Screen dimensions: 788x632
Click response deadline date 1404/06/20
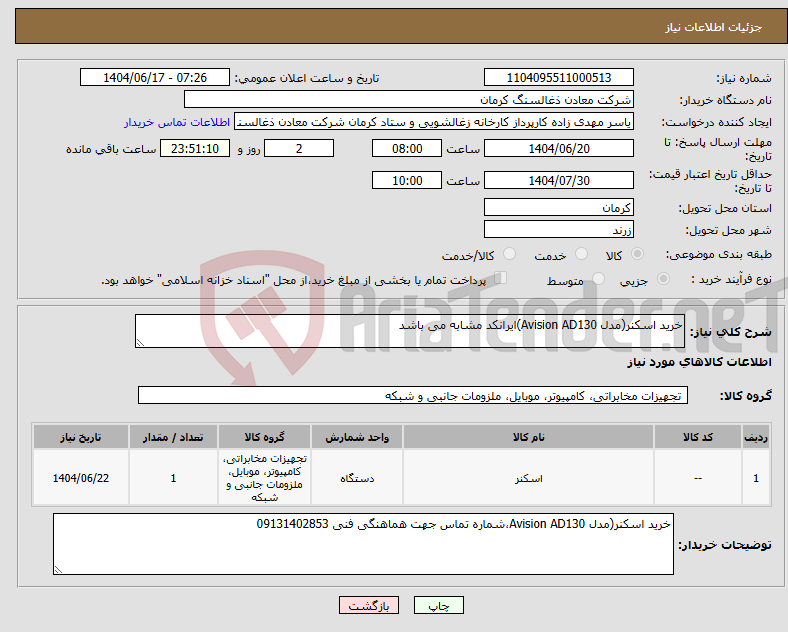558,149
